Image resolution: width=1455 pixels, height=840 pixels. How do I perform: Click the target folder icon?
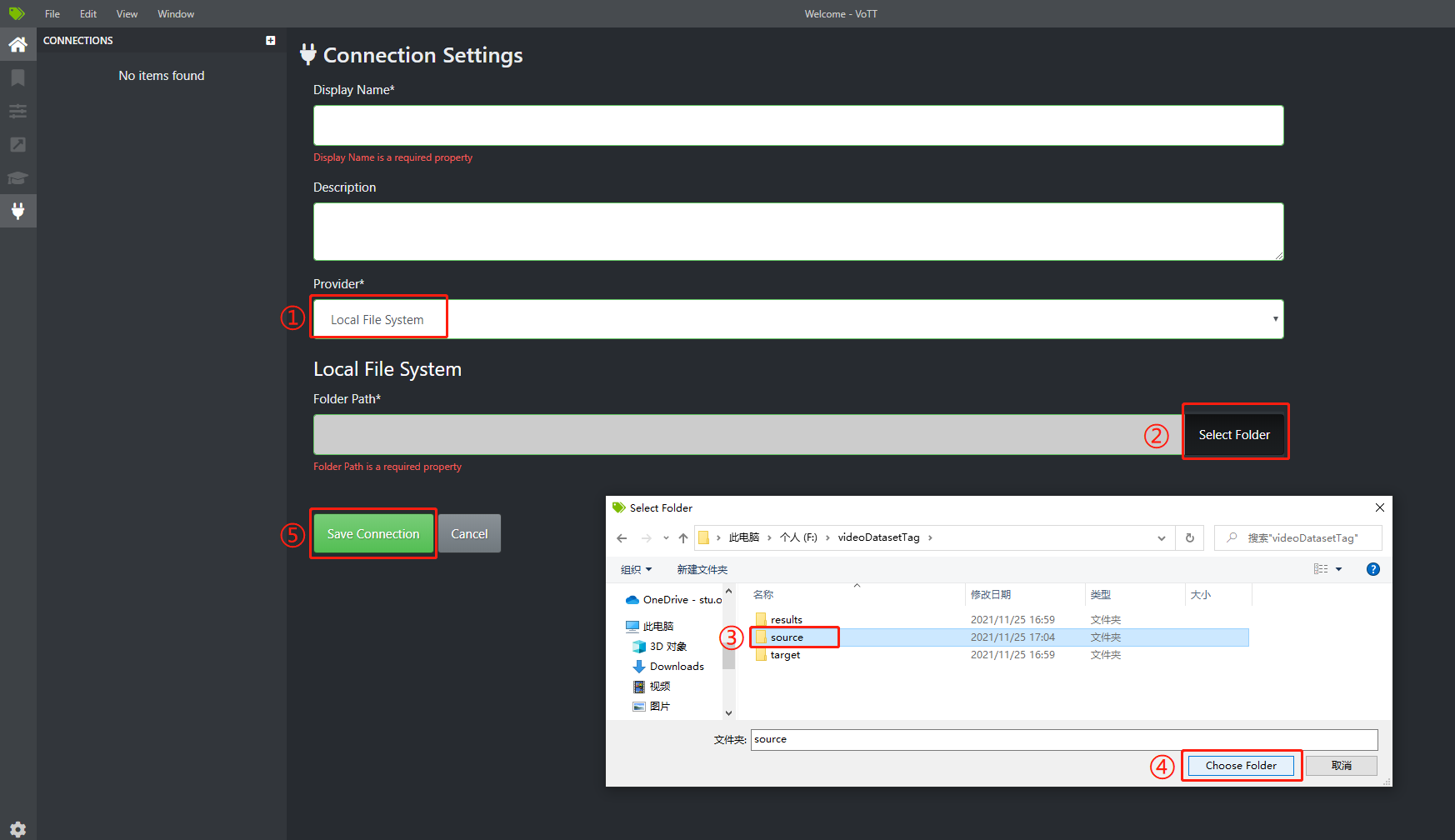(761, 654)
